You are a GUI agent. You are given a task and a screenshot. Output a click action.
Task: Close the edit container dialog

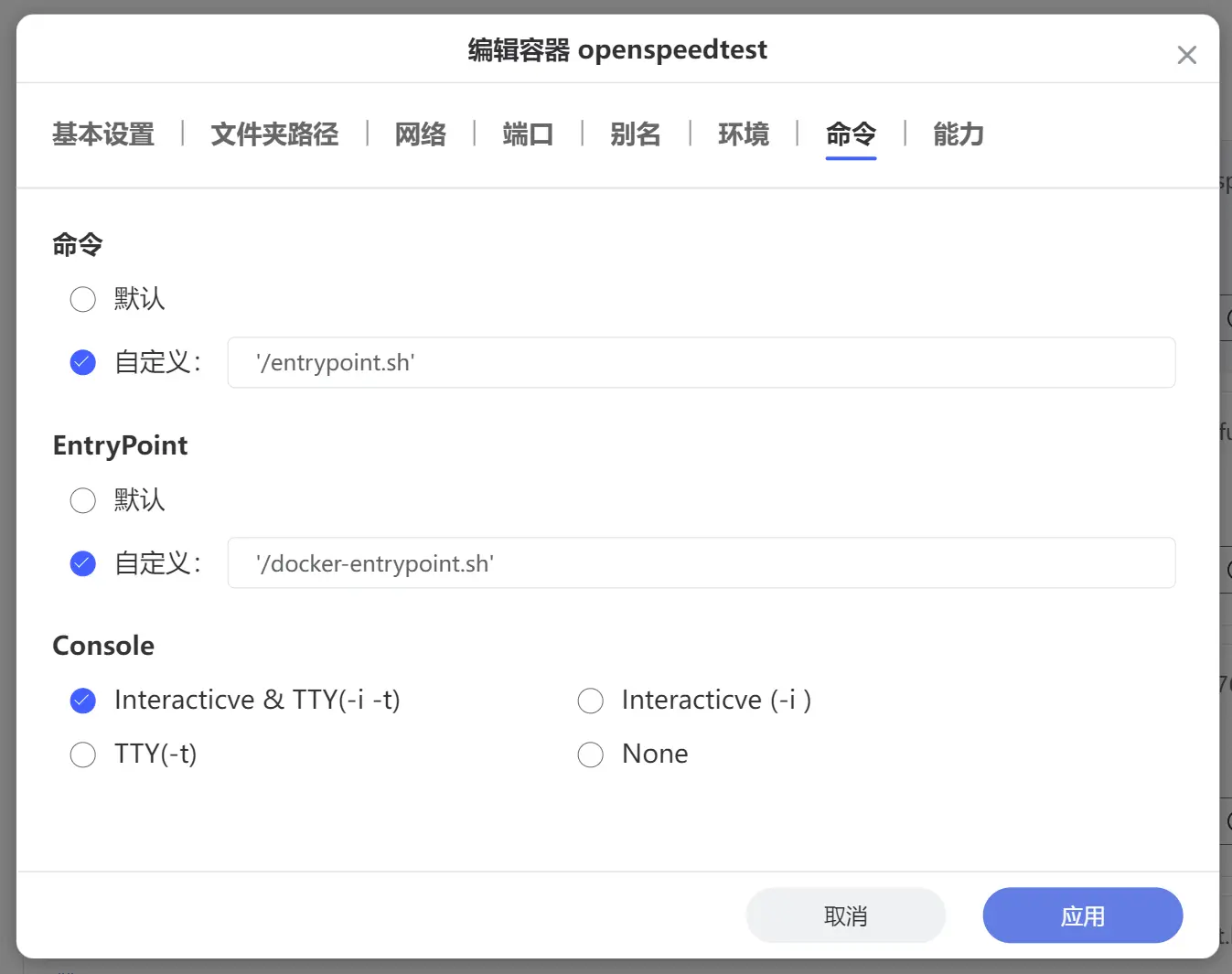coord(1186,55)
